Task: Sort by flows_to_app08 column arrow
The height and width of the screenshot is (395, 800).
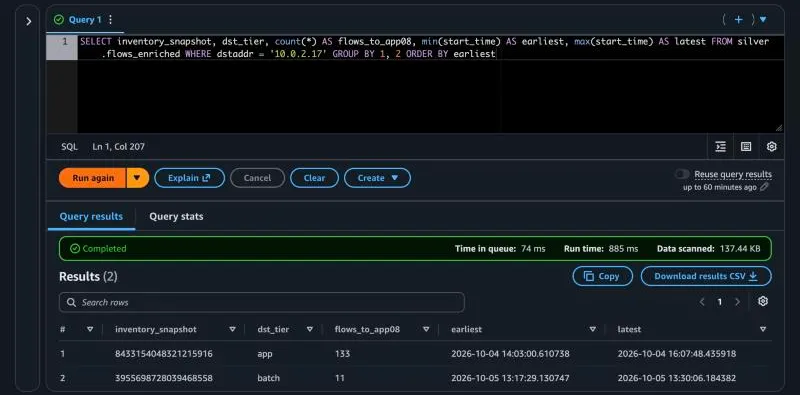Action: (x=426, y=329)
